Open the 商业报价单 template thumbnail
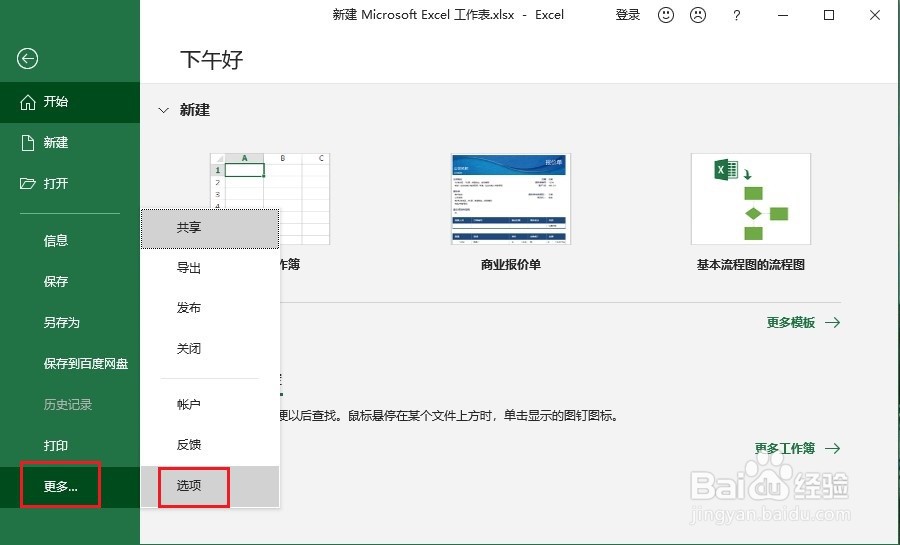Screen dimensions: 900x545 point(511,198)
